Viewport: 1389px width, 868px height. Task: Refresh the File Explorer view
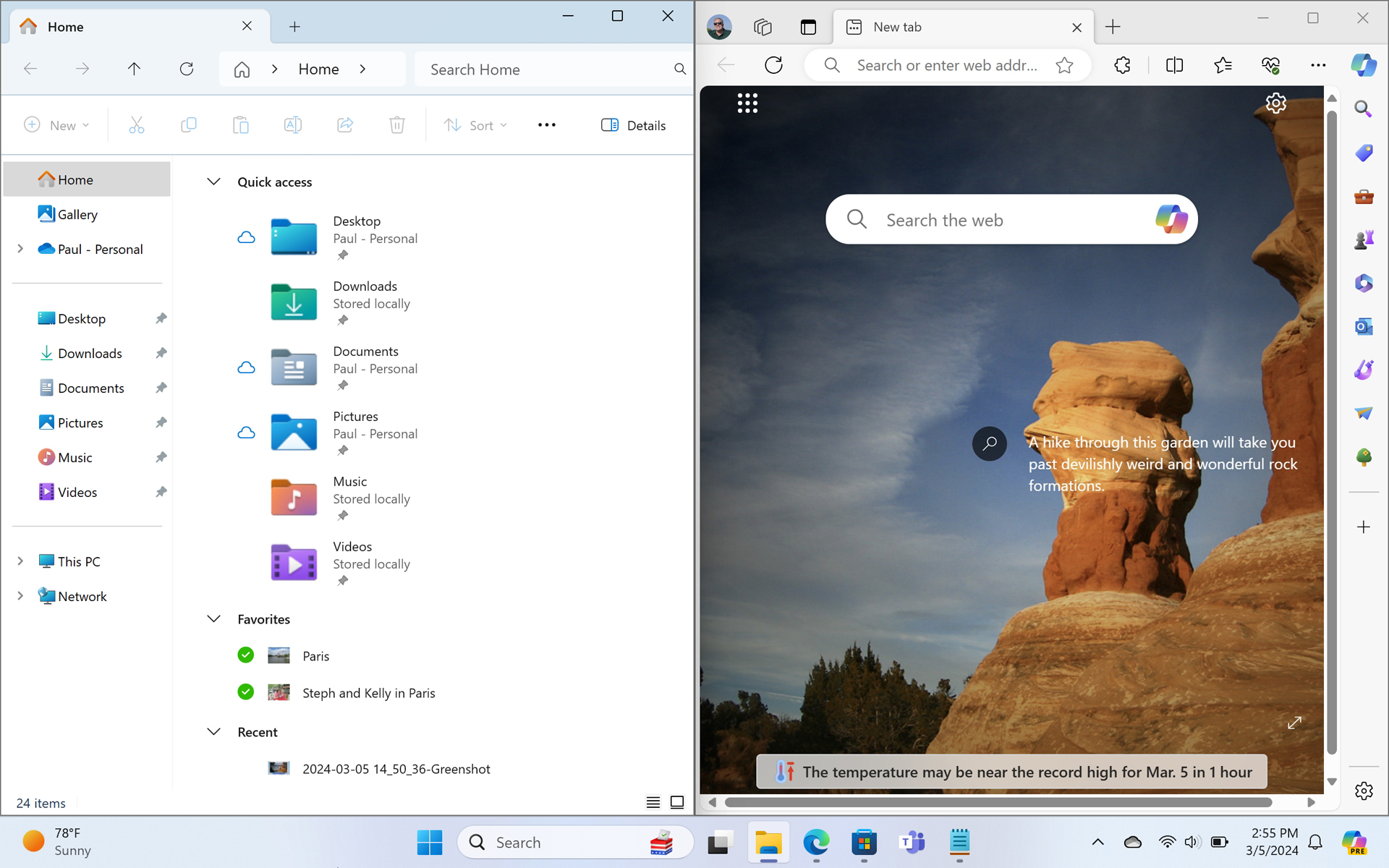(187, 69)
